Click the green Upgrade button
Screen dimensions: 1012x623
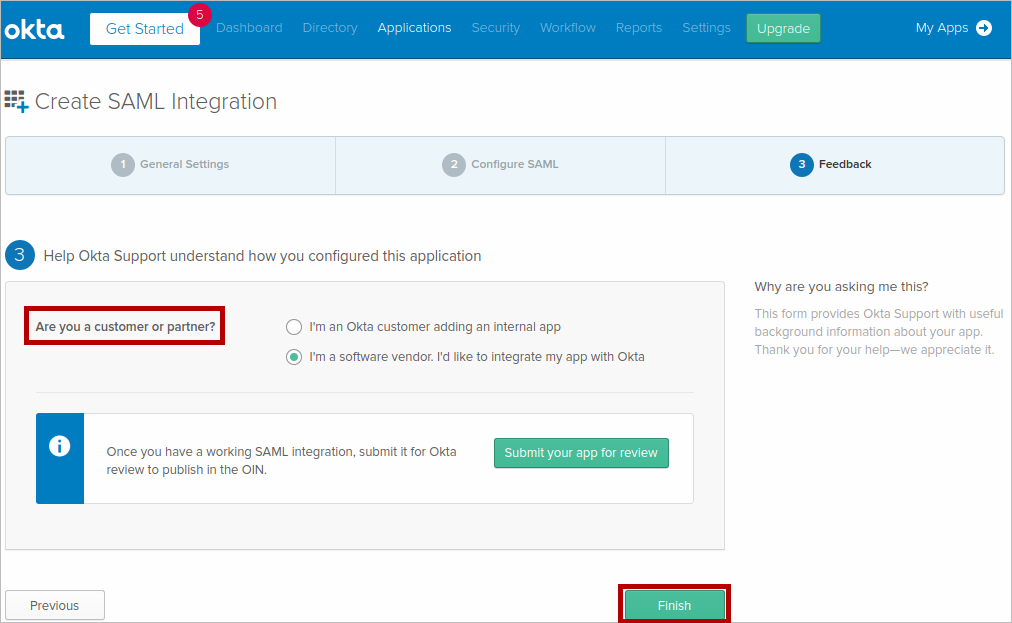tap(783, 28)
